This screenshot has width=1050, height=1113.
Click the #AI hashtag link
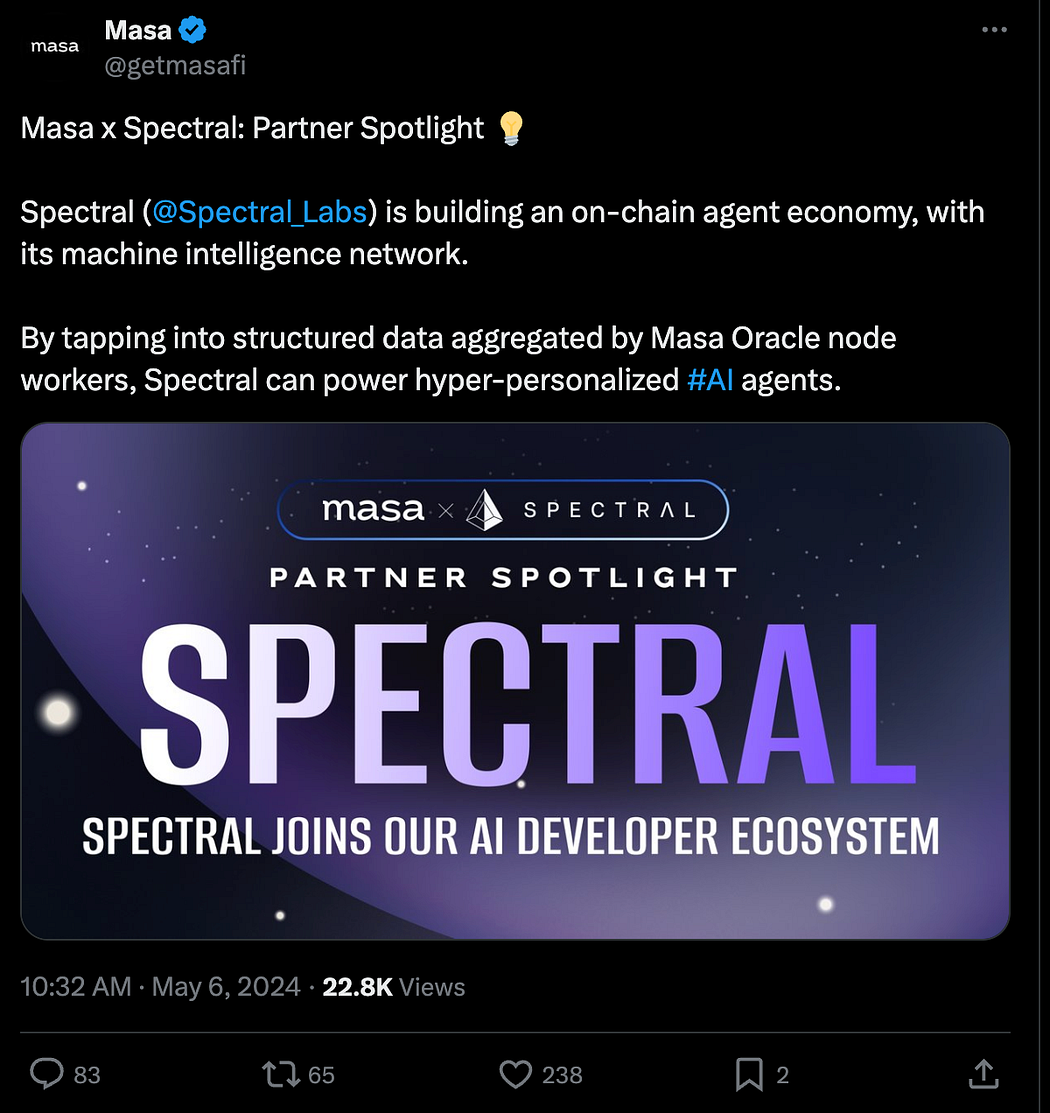710,380
